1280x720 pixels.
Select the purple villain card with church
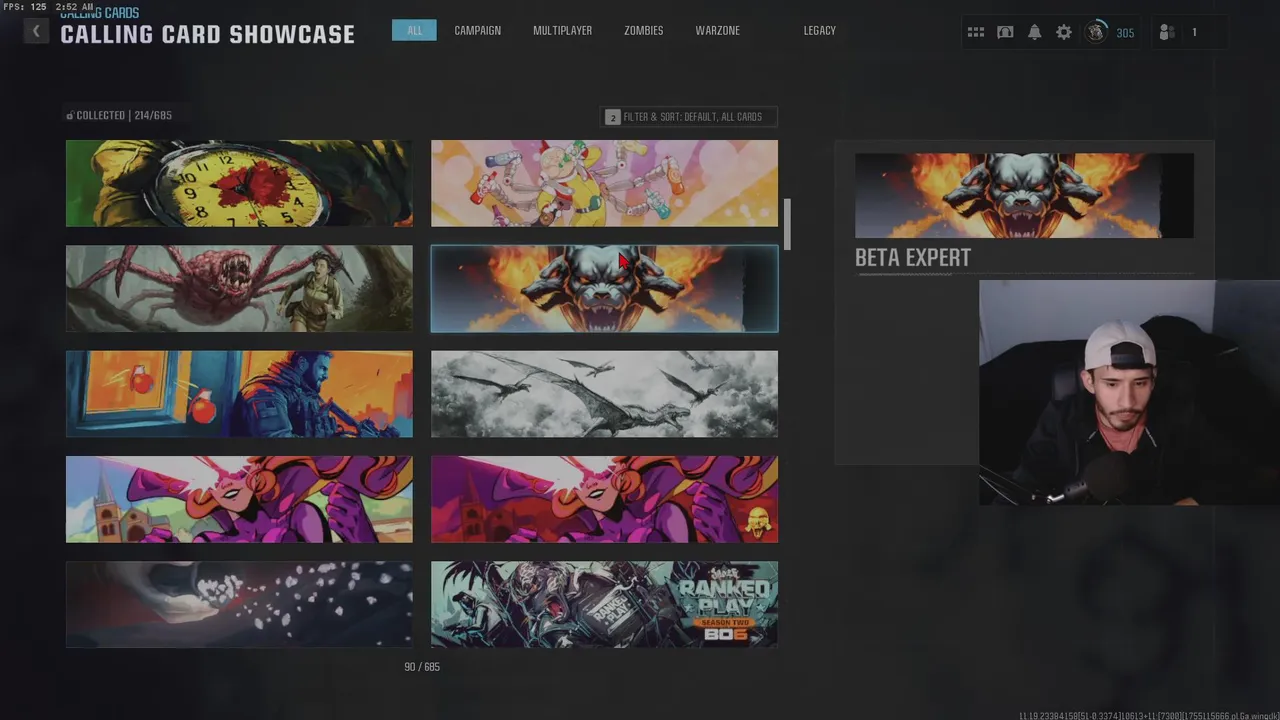coord(239,499)
